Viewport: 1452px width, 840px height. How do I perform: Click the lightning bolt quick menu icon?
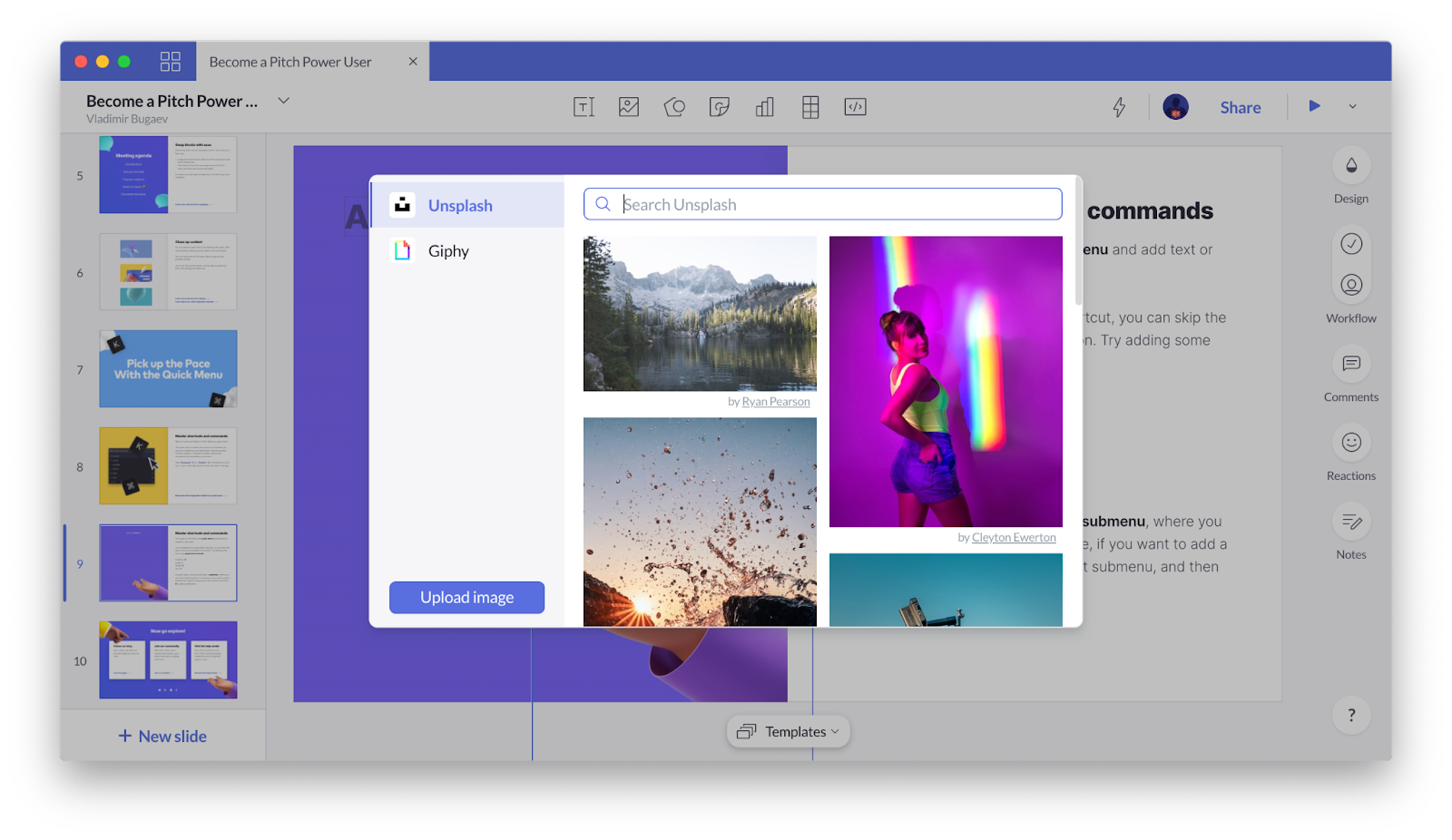click(1119, 107)
